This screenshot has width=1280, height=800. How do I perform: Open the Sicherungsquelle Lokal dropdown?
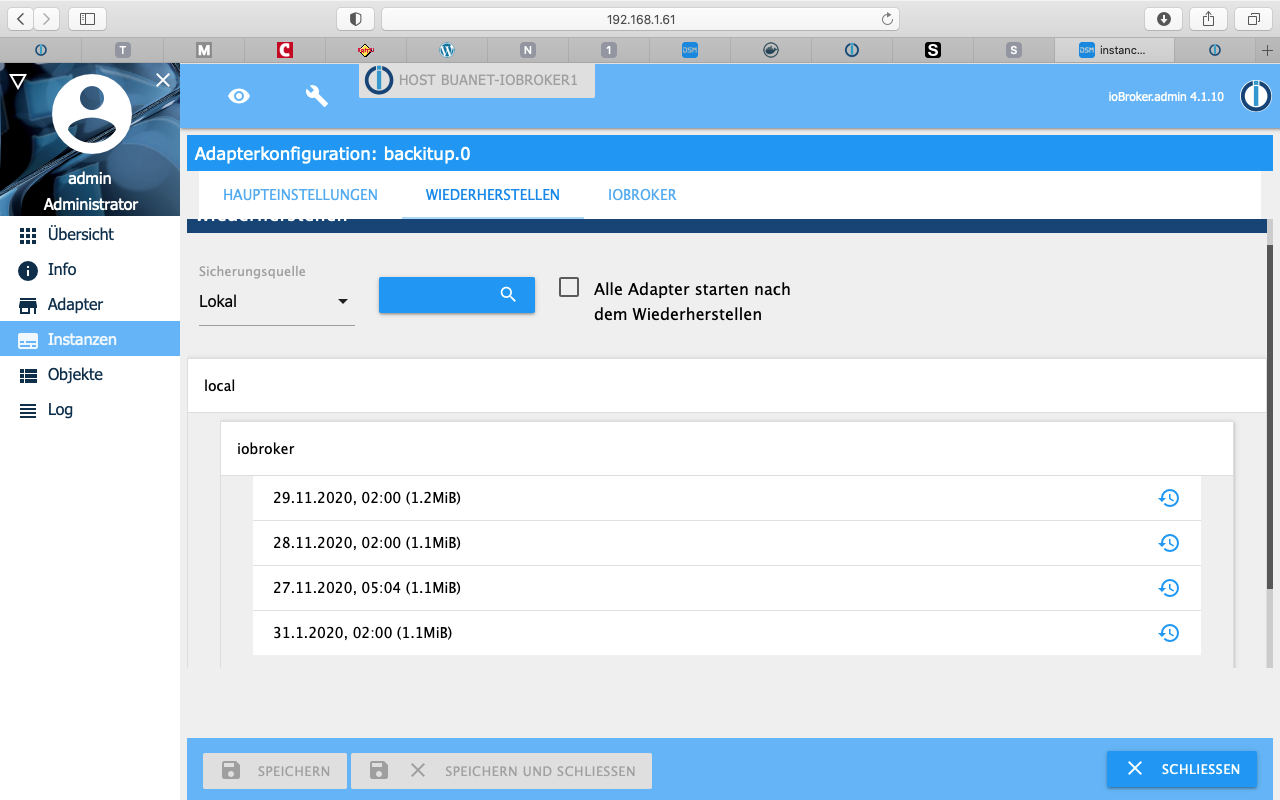pos(277,301)
